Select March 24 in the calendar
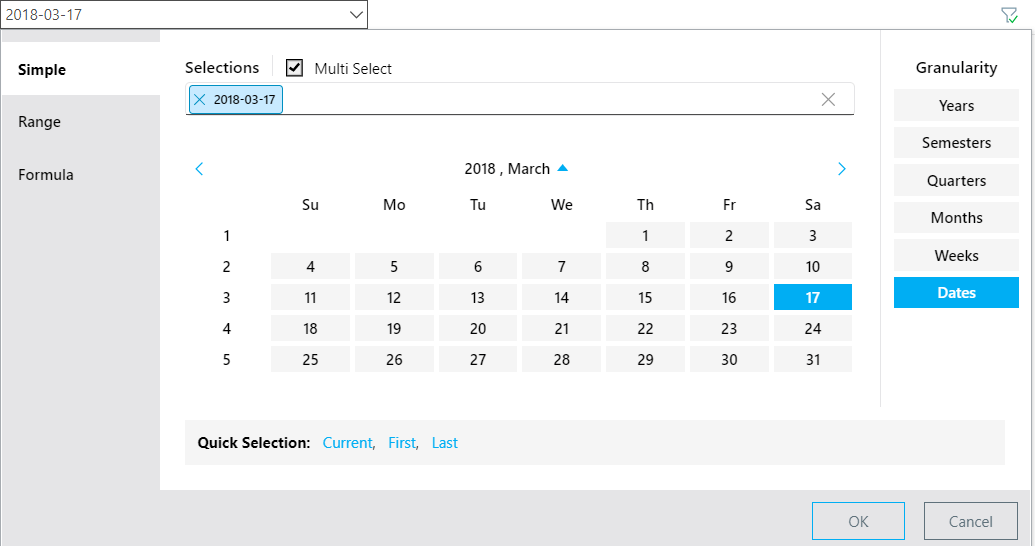 [x=813, y=328]
